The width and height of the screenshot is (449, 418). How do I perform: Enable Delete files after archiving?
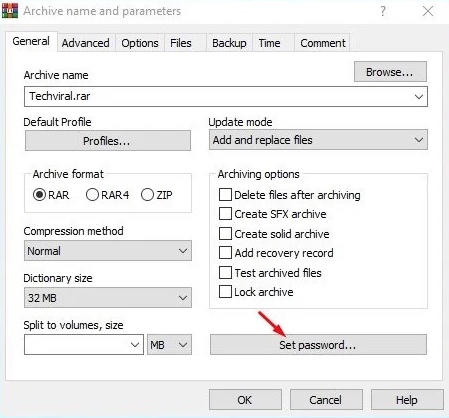coord(225,195)
